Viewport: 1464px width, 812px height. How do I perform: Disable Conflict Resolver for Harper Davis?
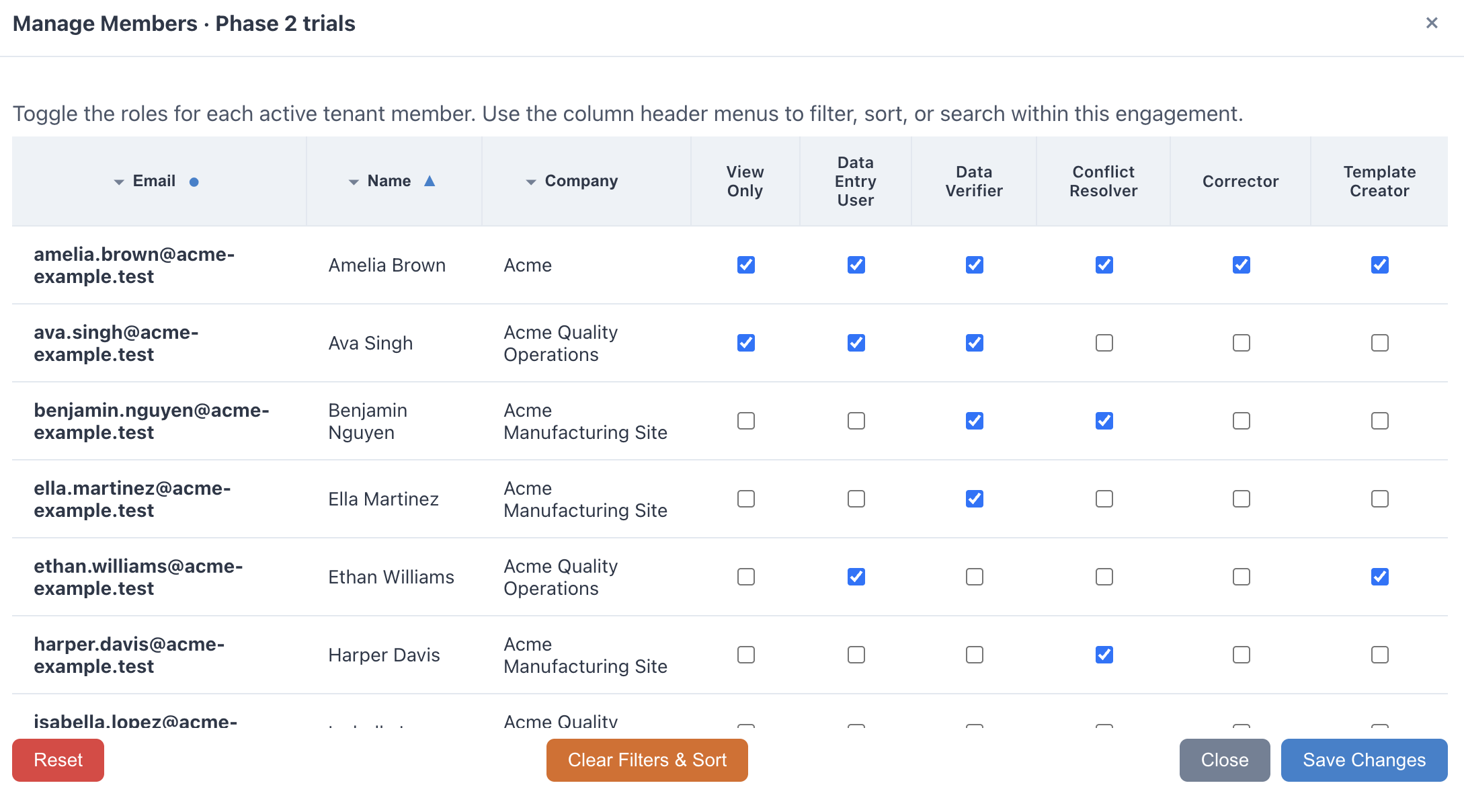click(1103, 655)
